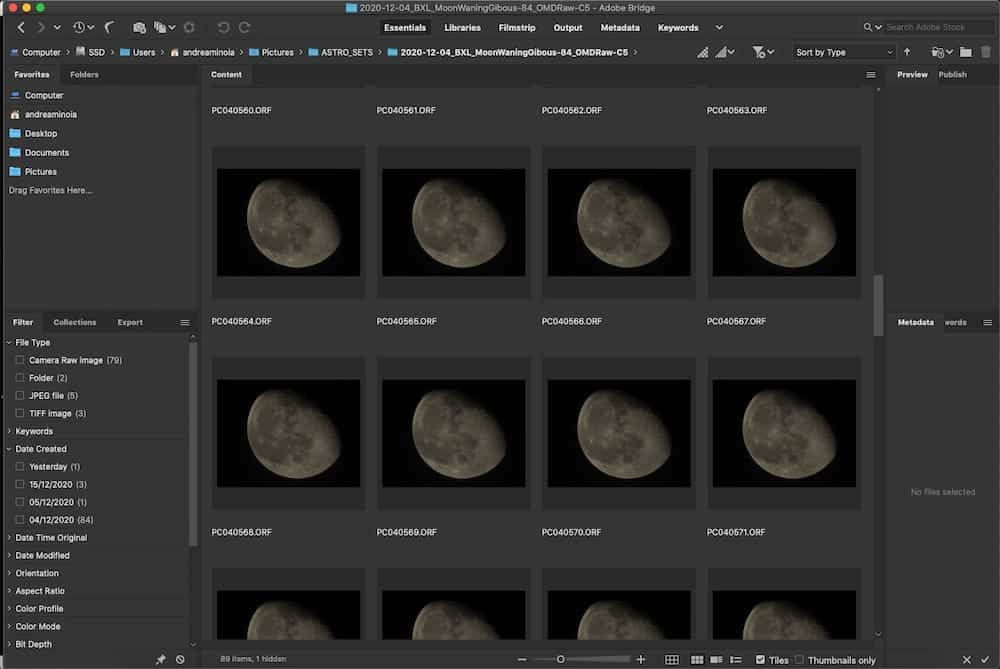Image resolution: width=1000 pixels, height=669 pixels.
Task: Expand the Aspect Ratio filter section
Action: pyautogui.click(x=9, y=591)
